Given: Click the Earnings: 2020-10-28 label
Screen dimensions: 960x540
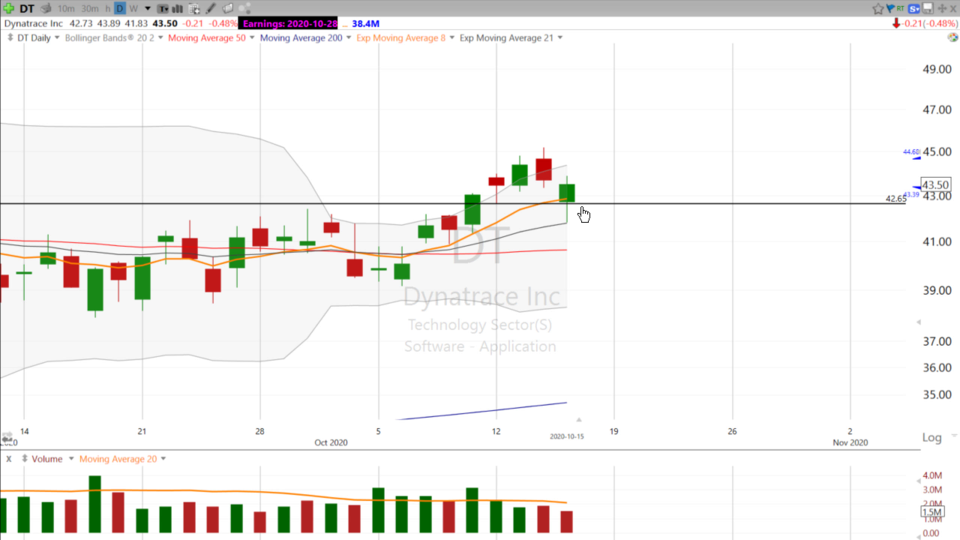Looking at the screenshot, I should (290, 23).
